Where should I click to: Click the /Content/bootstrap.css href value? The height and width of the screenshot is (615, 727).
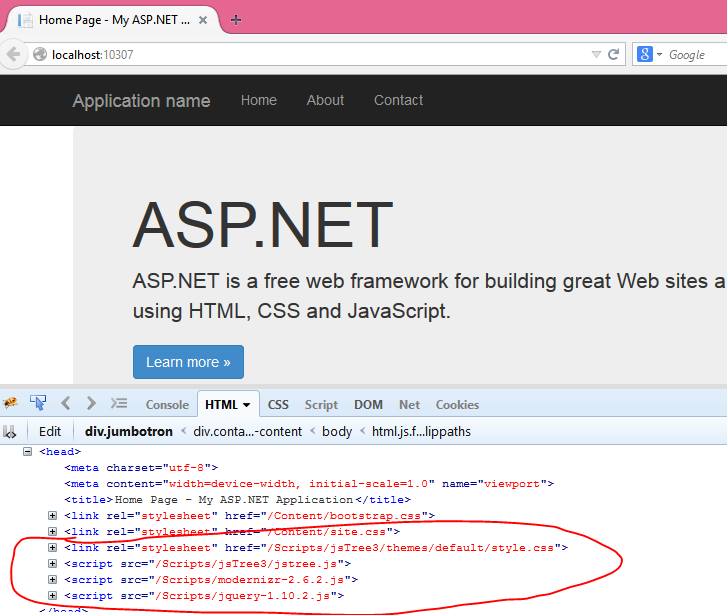(x=344, y=515)
